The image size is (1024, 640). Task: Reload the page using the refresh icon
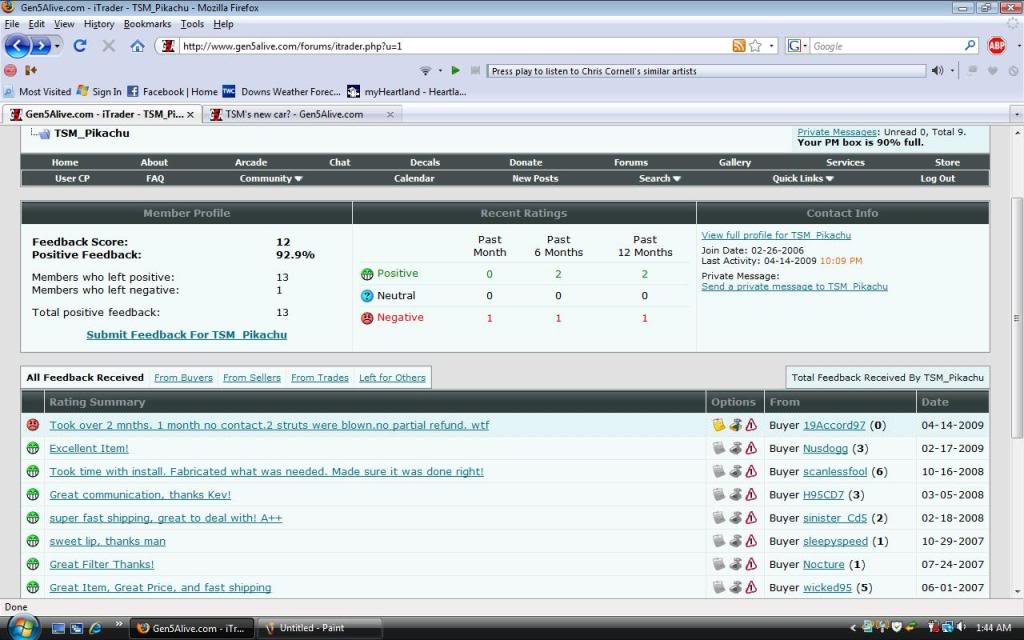click(80, 45)
